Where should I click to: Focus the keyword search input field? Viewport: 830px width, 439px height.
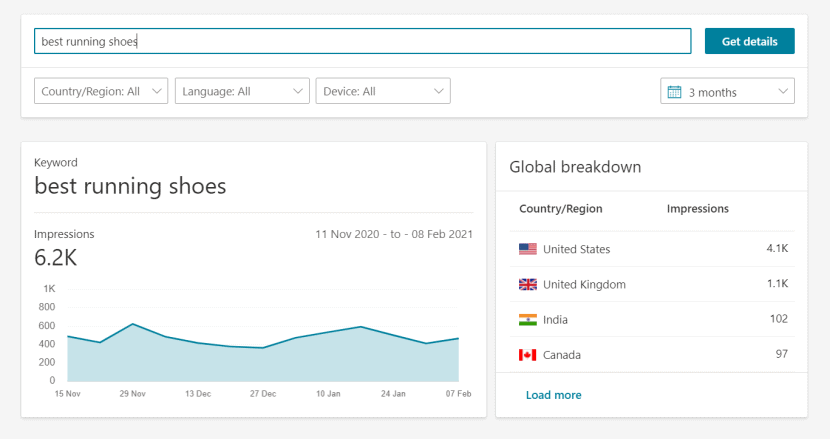click(363, 41)
